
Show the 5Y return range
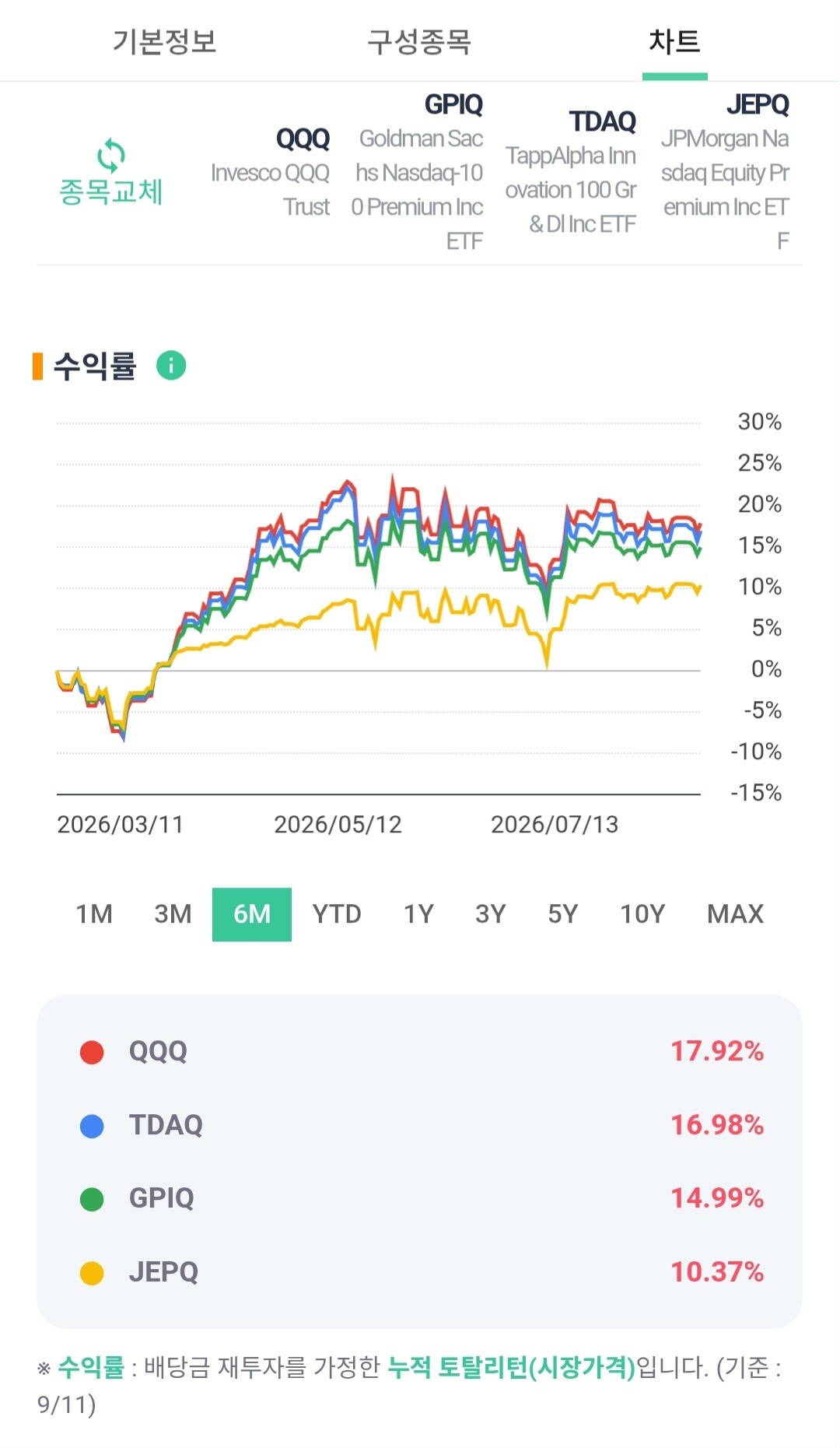pyautogui.click(x=563, y=914)
